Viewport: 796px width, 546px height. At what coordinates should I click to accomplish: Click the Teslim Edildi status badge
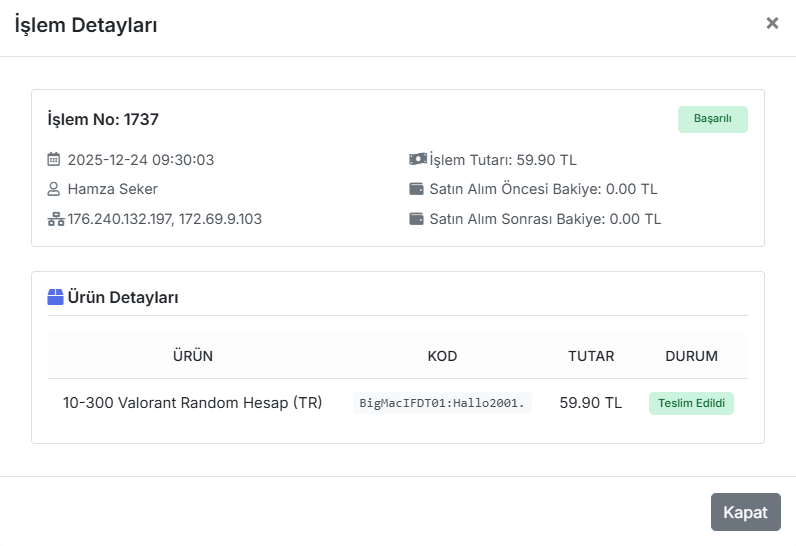click(691, 403)
